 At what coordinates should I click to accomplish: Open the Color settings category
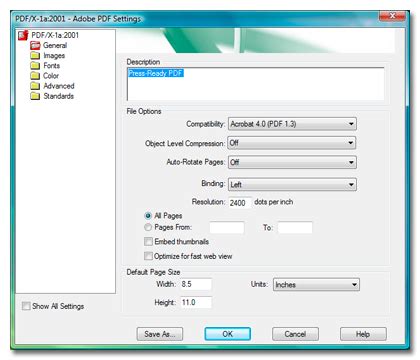[x=51, y=76]
